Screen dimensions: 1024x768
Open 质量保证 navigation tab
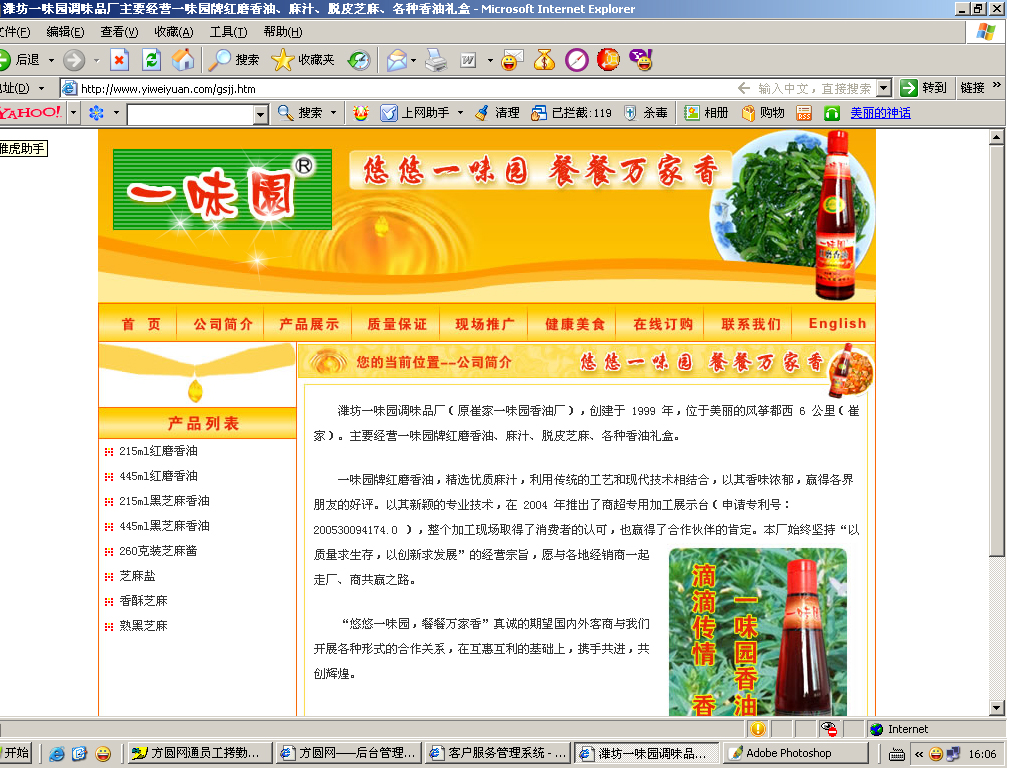(x=396, y=324)
